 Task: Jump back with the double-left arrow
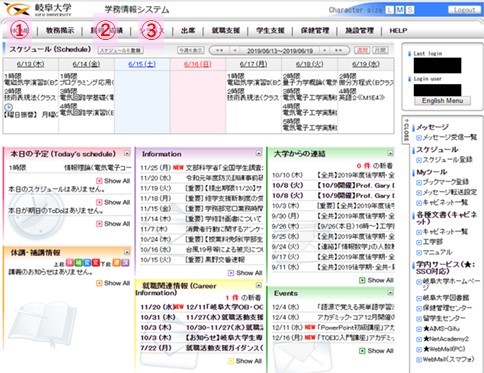coord(220,50)
